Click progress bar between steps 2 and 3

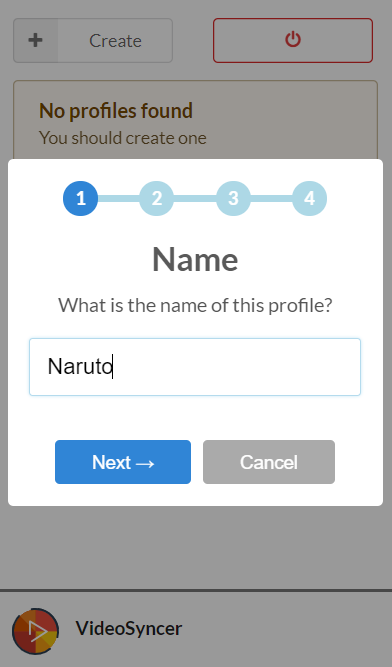(x=195, y=198)
